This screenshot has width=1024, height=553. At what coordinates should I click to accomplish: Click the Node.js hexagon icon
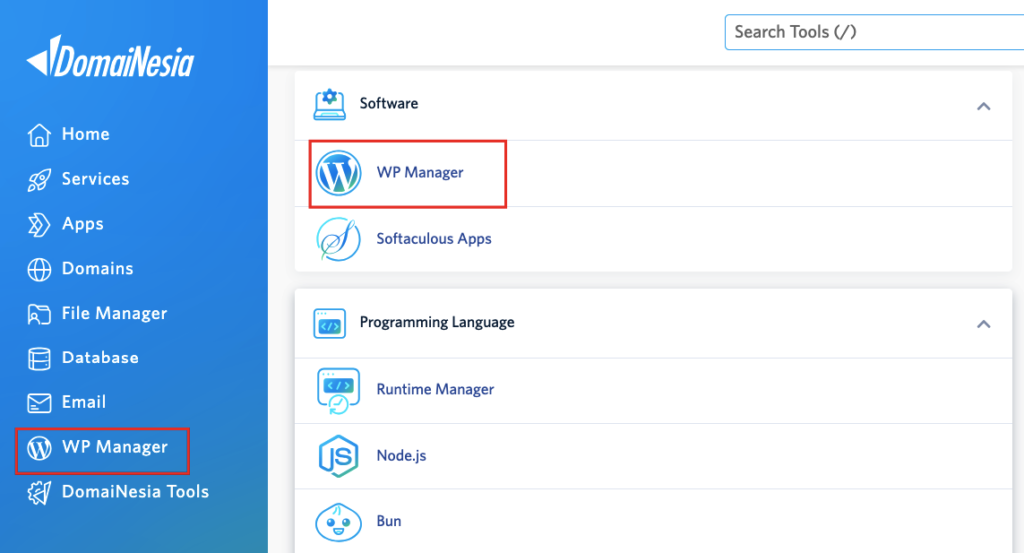click(x=338, y=456)
